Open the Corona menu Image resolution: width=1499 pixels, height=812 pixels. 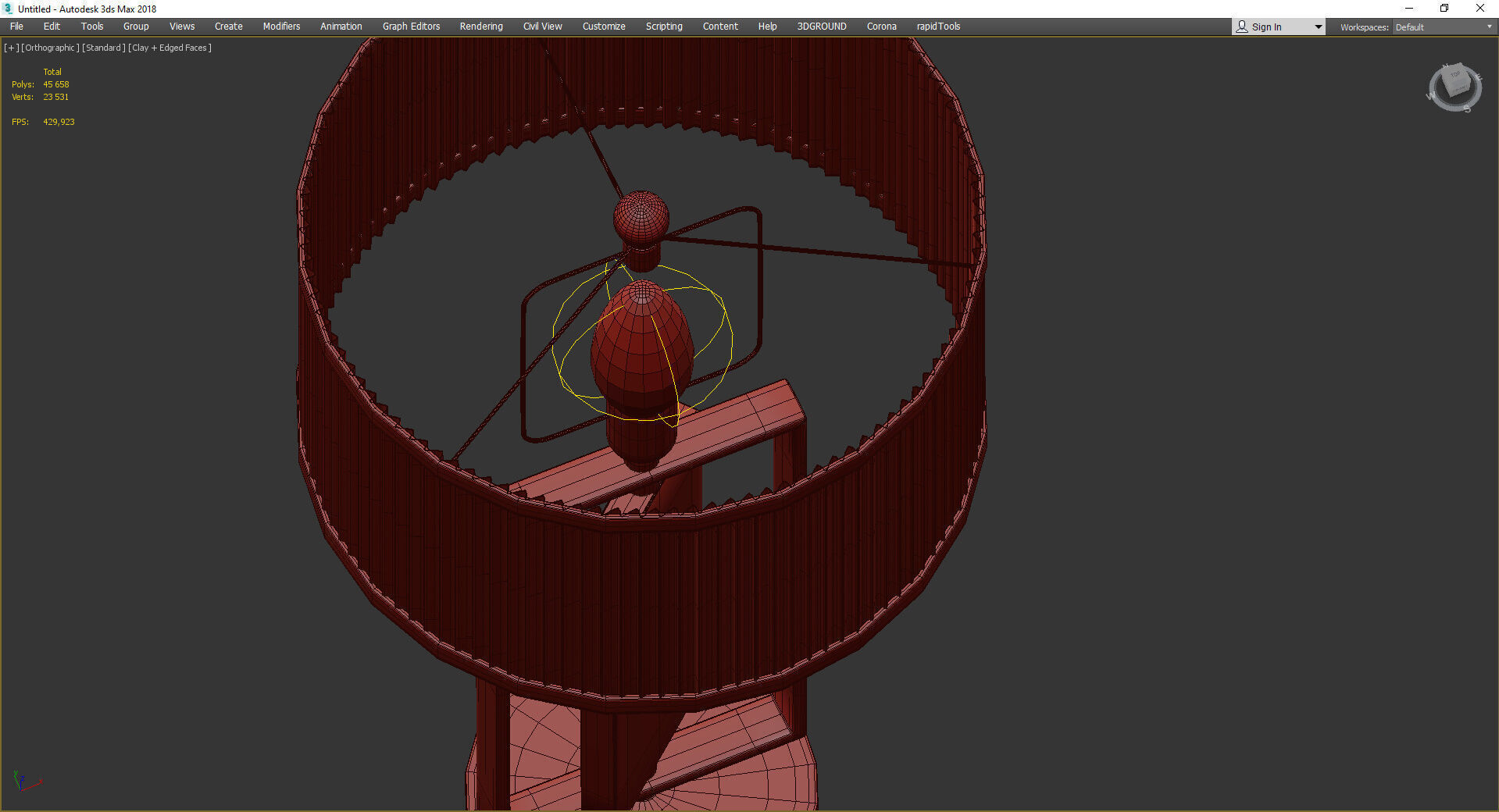[x=882, y=27]
